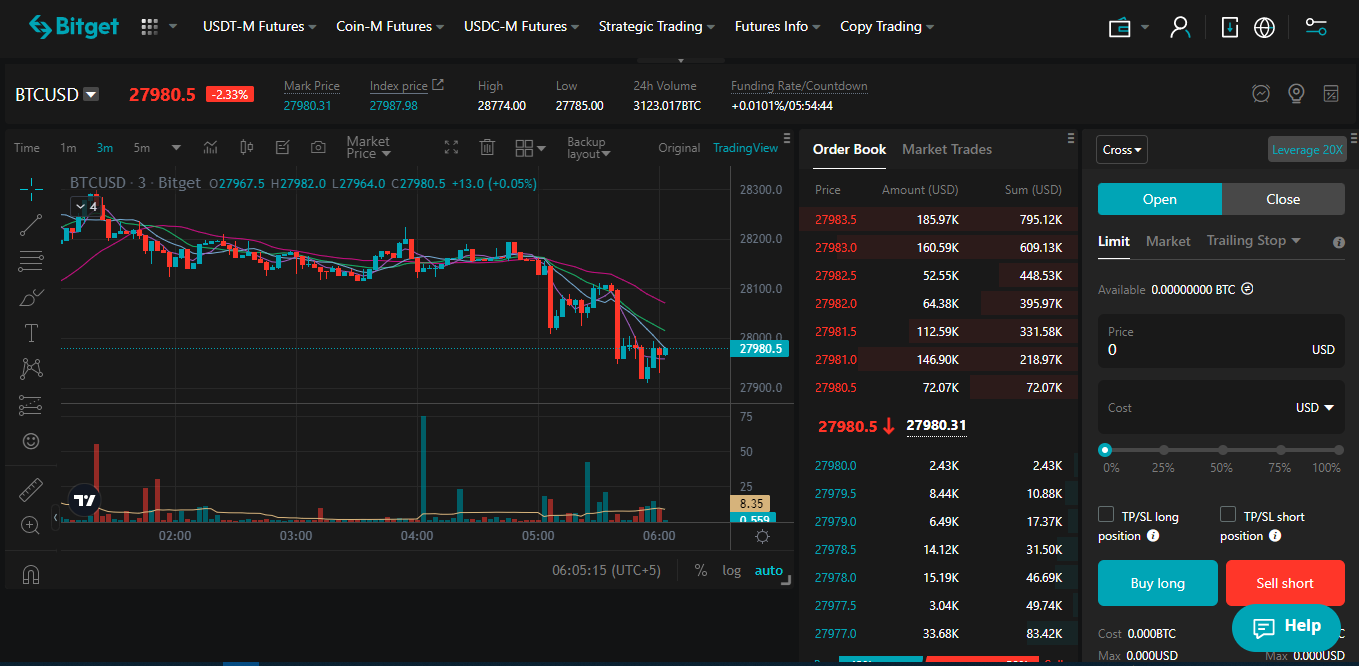Open the user account icon
Screen dimensions: 1359x666
pos(1180,27)
